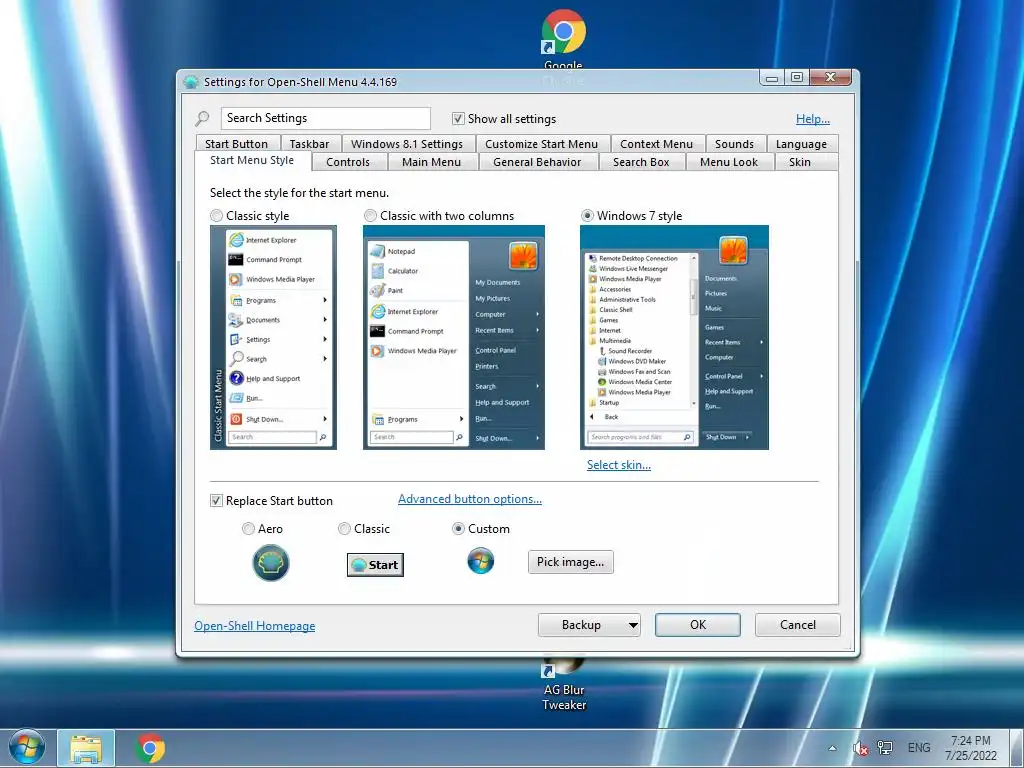Open the Menu Look tab
Image resolution: width=1024 pixels, height=768 pixels.
729,162
